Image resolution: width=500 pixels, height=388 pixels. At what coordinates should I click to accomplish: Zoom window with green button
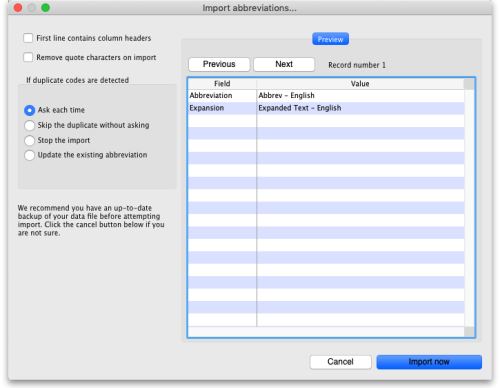click(x=46, y=8)
